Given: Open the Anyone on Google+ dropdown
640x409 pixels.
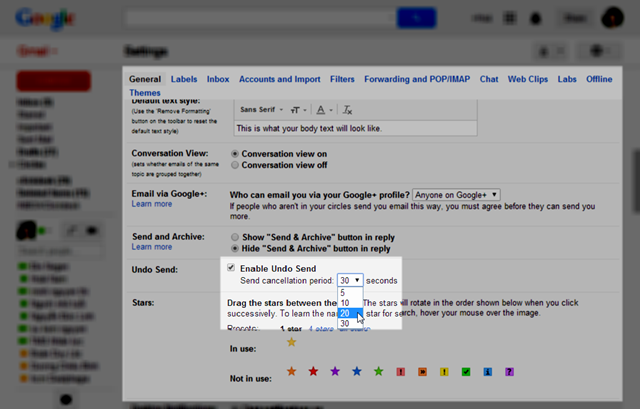Looking at the screenshot, I should [x=456, y=195].
